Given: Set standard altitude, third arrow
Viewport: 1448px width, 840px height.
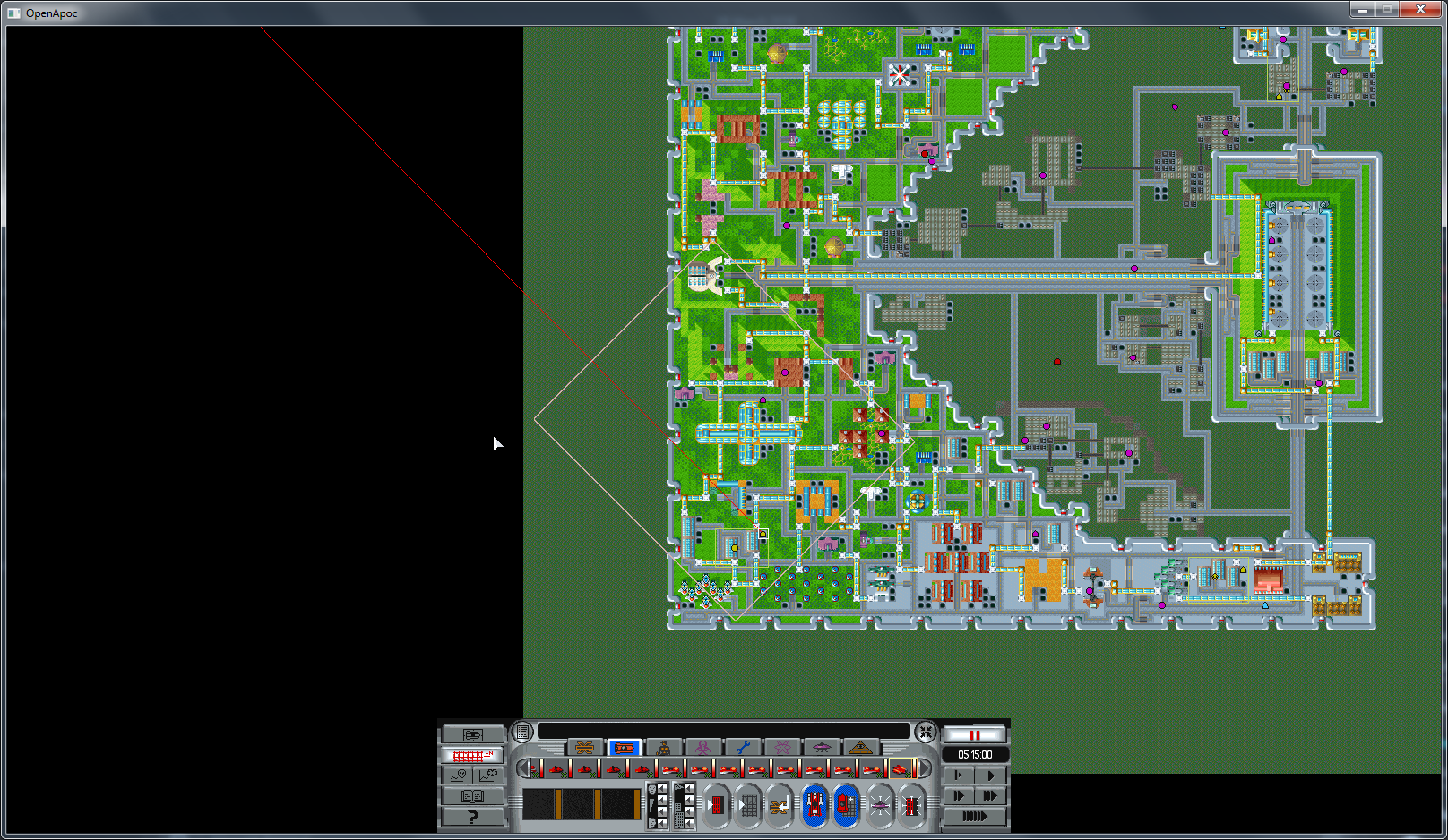Looking at the screenshot, I should (689, 812).
